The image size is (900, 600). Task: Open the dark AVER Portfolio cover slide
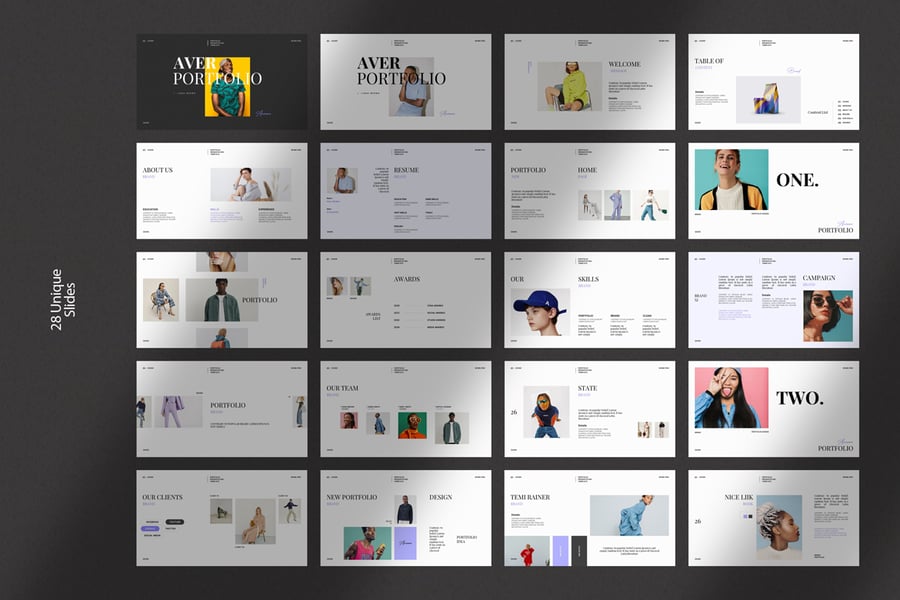point(222,82)
